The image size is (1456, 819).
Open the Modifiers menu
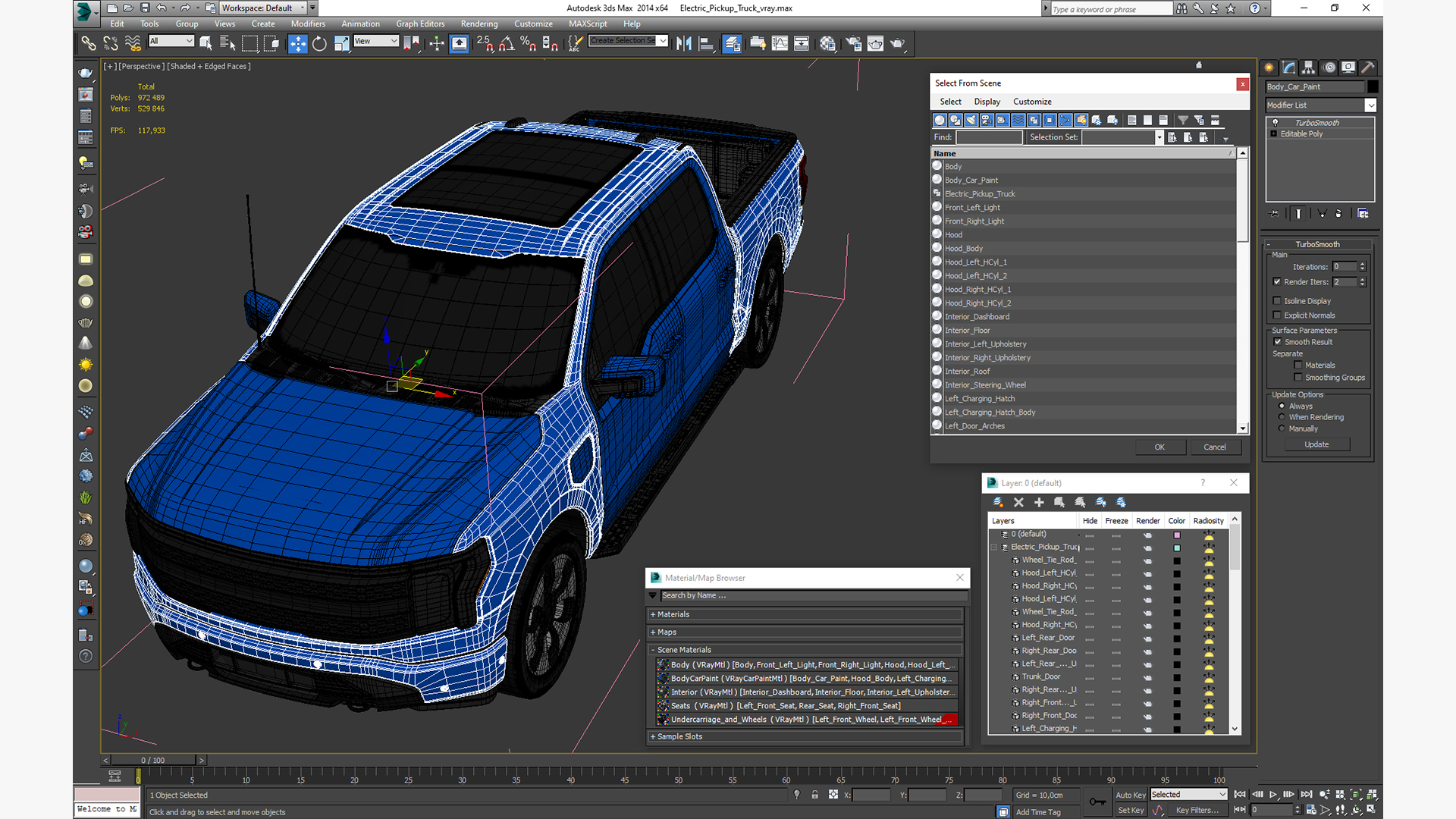[308, 24]
